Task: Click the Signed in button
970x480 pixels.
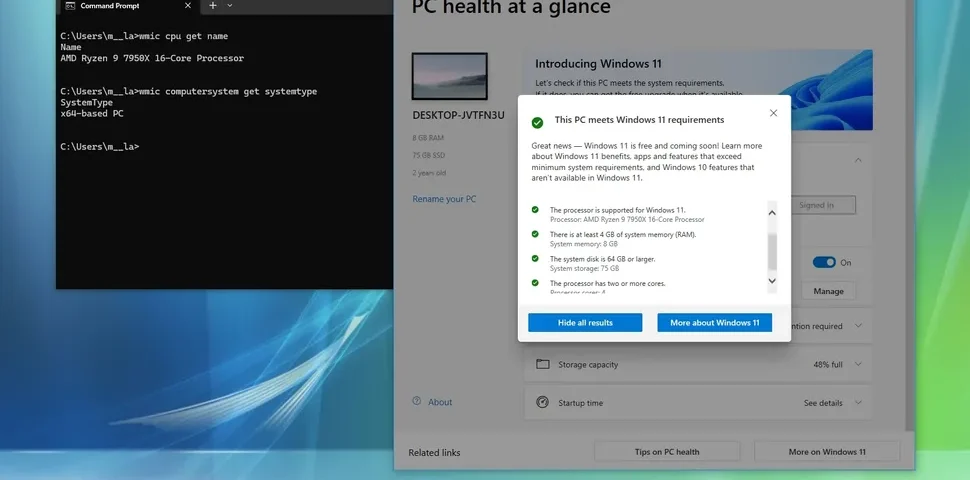Action: [816, 205]
